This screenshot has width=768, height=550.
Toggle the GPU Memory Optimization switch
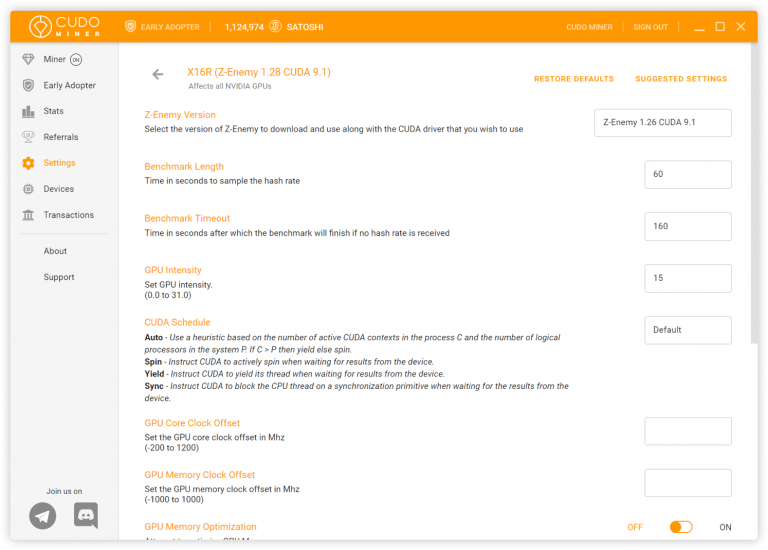(x=681, y=527)
